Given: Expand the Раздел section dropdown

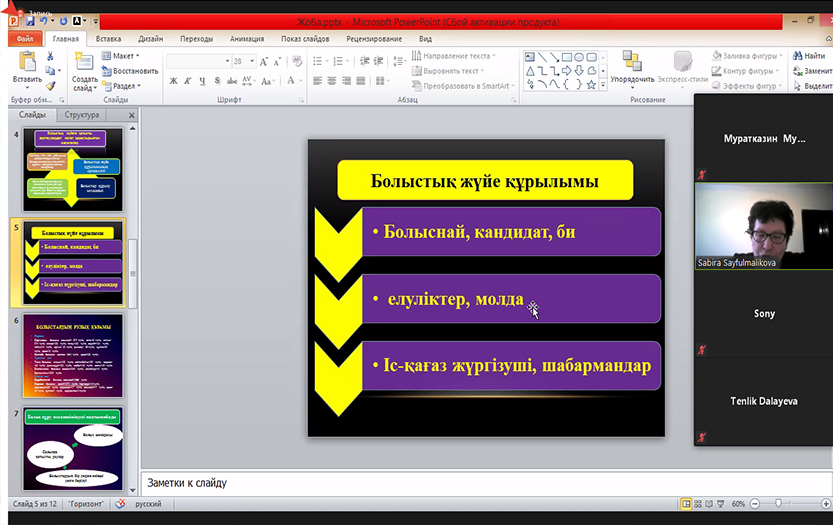Looking at the screenshot, I should pos(124,86).
